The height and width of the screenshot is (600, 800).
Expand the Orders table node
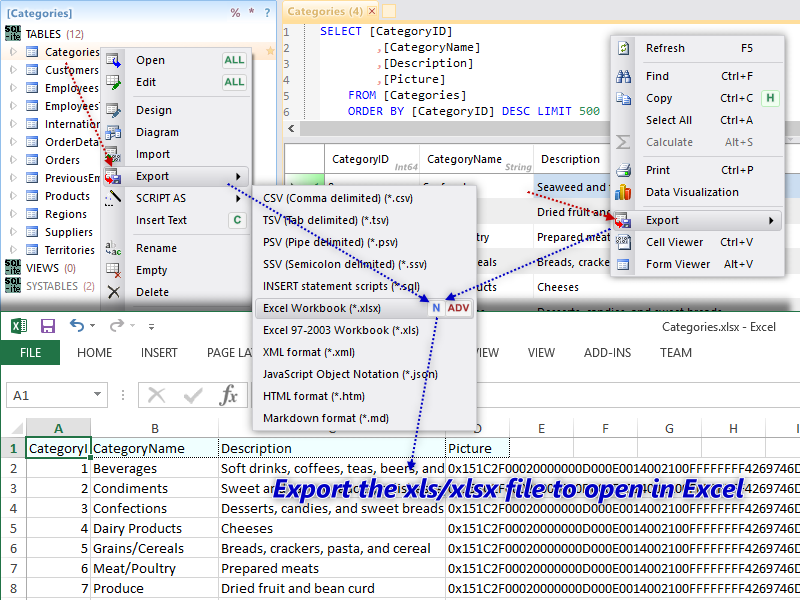click(x=13, y=160)
